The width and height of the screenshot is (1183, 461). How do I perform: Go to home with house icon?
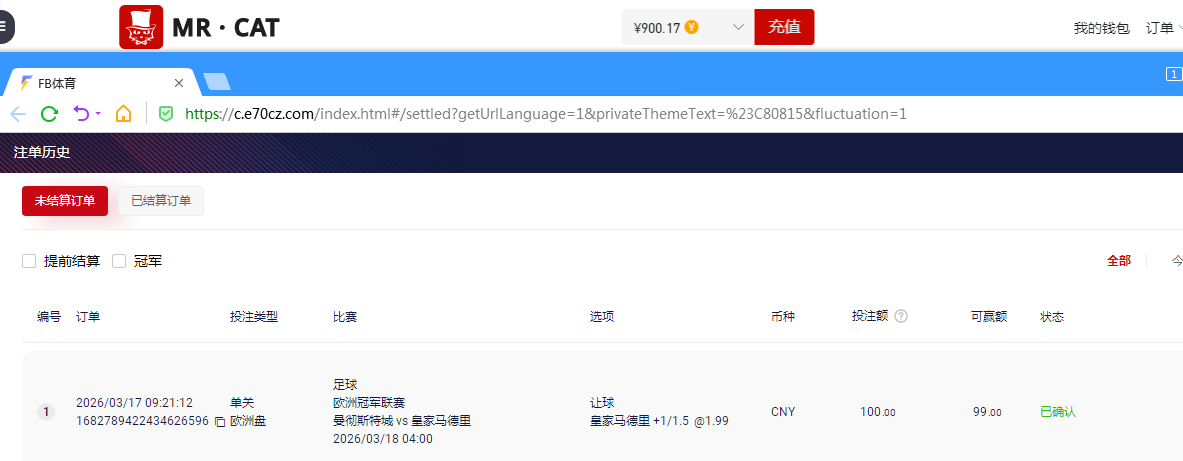point(123,114)
